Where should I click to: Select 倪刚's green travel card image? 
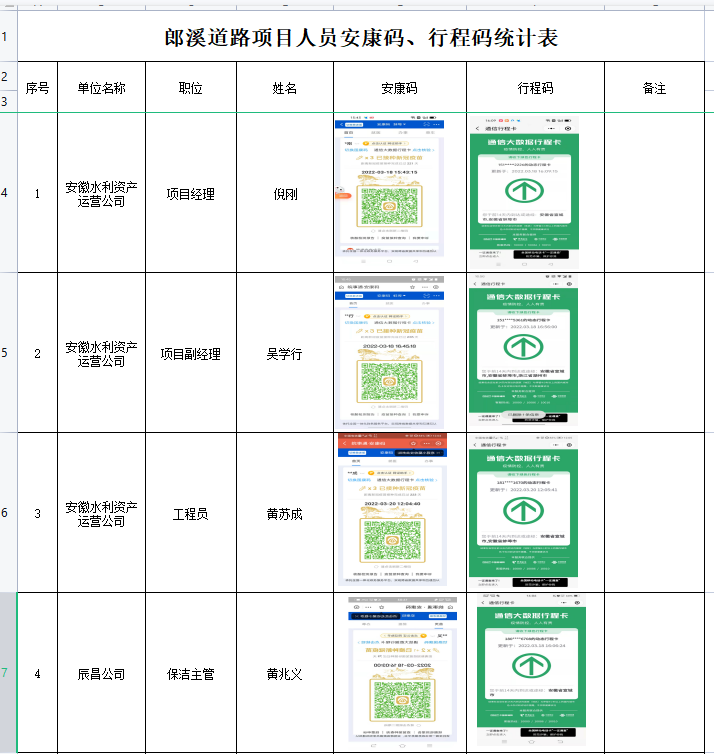(x=522, y=192)
